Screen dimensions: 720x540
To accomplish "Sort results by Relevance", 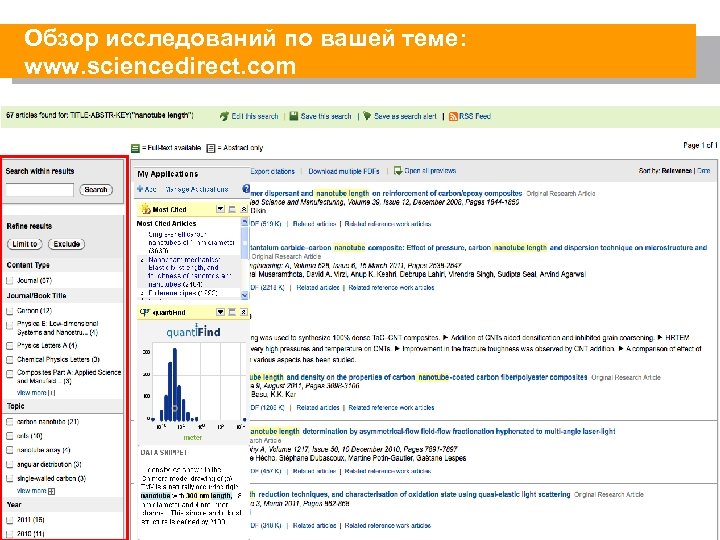I will pos(677,171).
